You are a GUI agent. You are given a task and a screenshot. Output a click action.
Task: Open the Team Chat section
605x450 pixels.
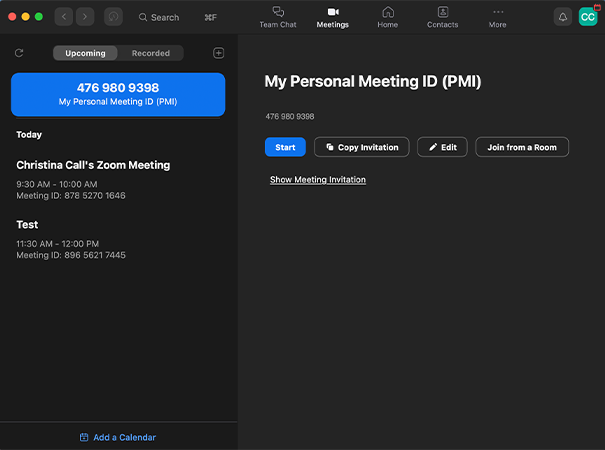[277, 17]
